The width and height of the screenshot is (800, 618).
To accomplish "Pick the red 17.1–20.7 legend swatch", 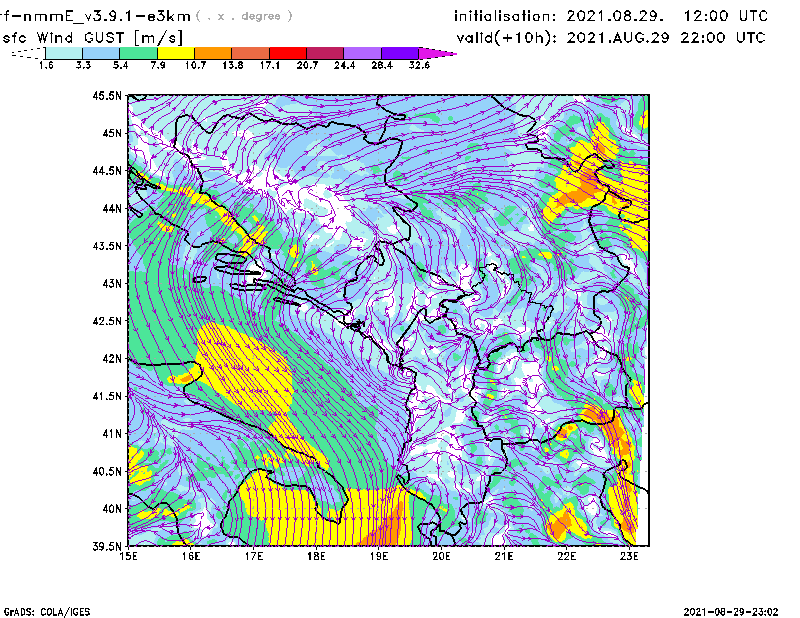I will pyautogui.click(x=288, y=53).
